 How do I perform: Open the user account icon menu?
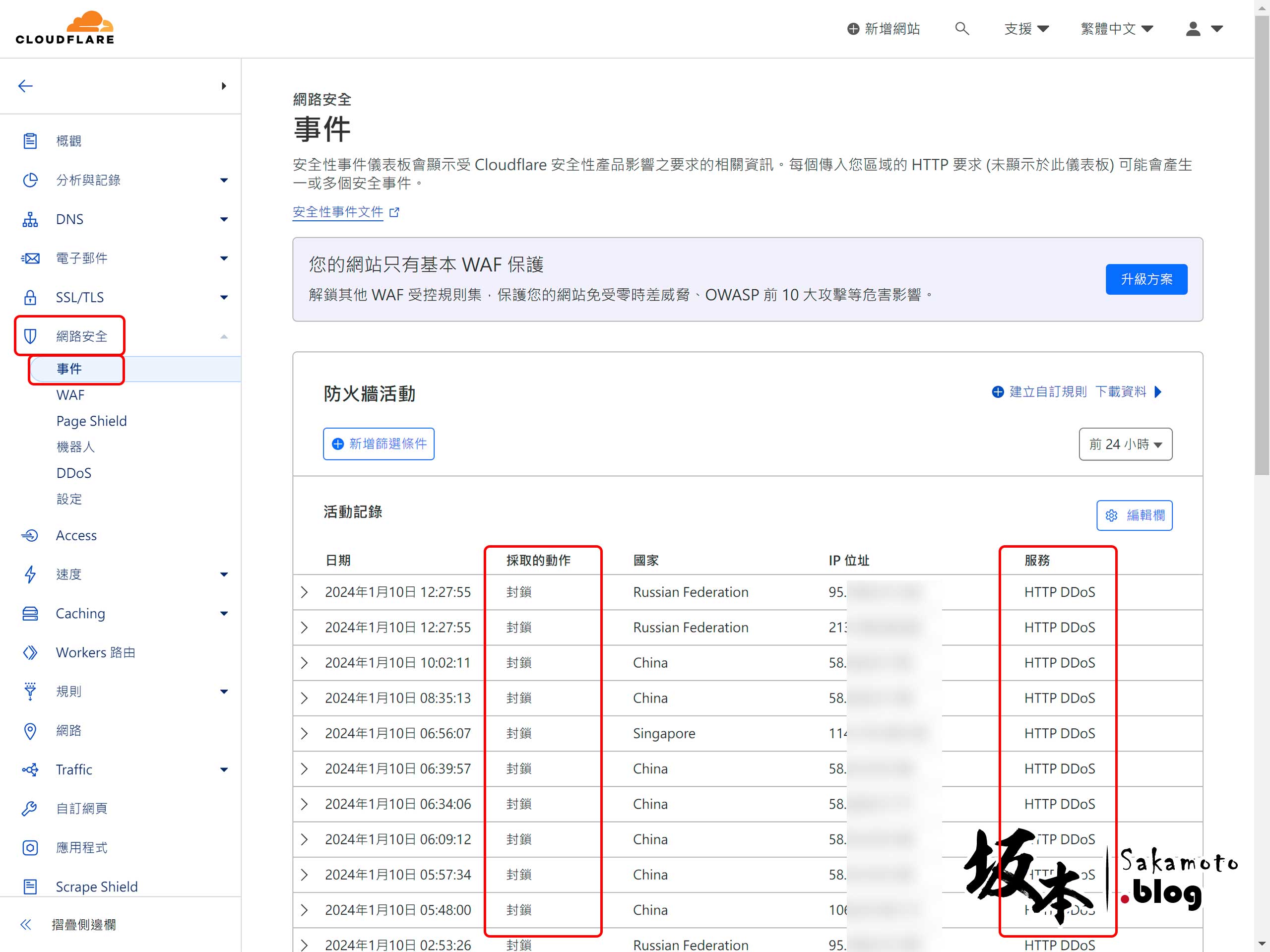tap(1204, 28)
